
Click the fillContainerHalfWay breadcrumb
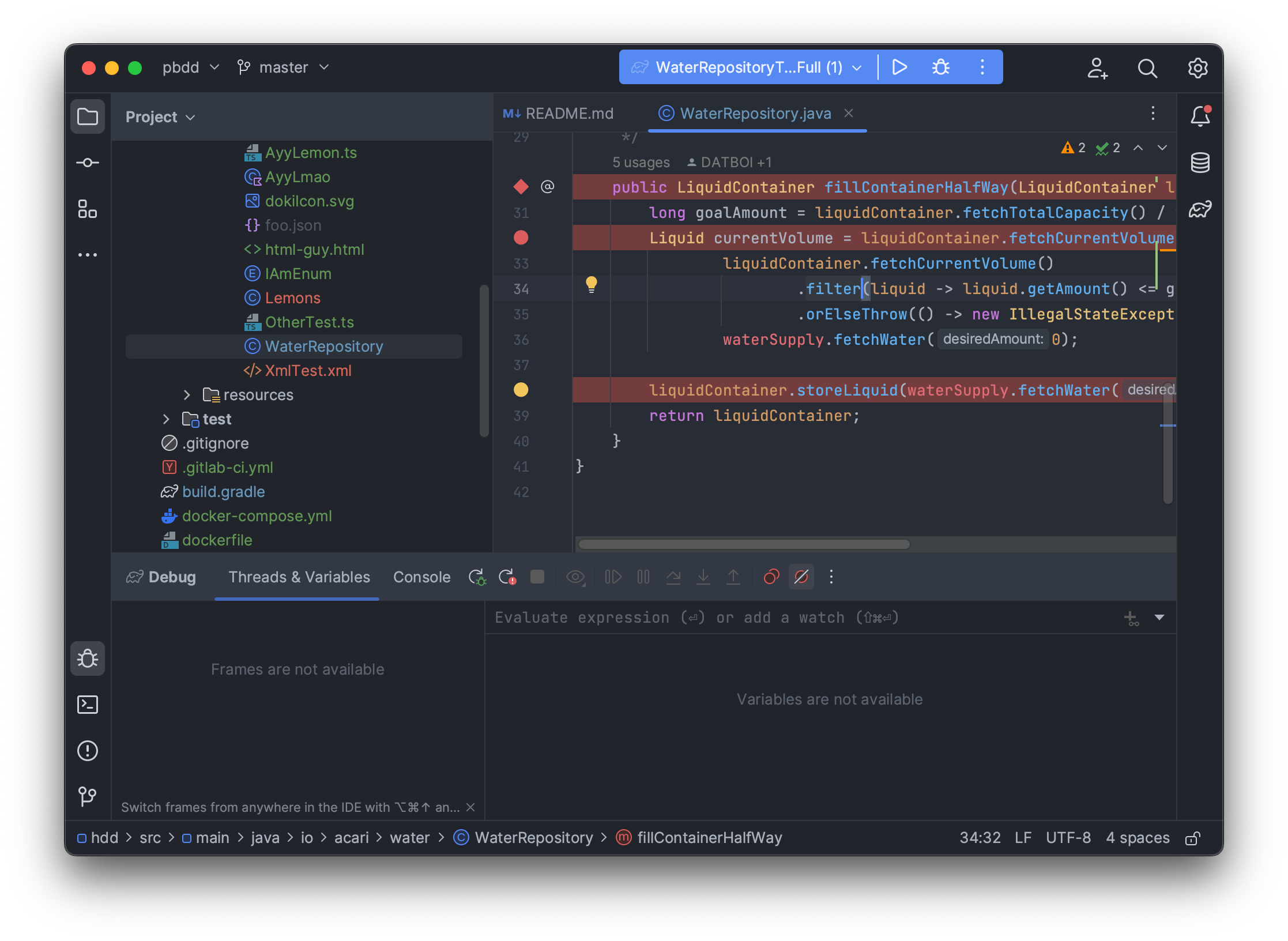coord(709,837)
